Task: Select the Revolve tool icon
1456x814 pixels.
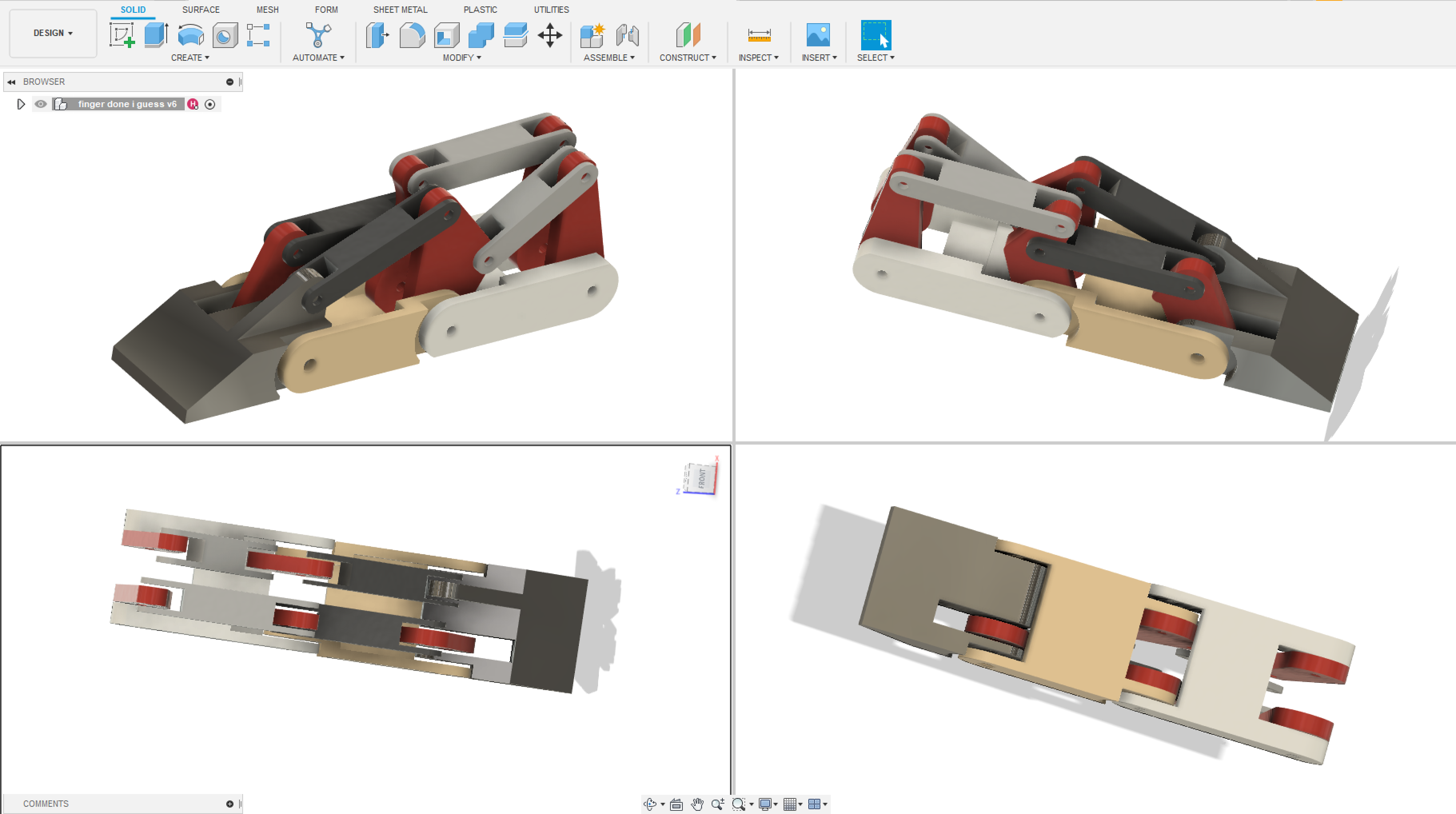Action: pyautogui.click(x=190, y=35)
